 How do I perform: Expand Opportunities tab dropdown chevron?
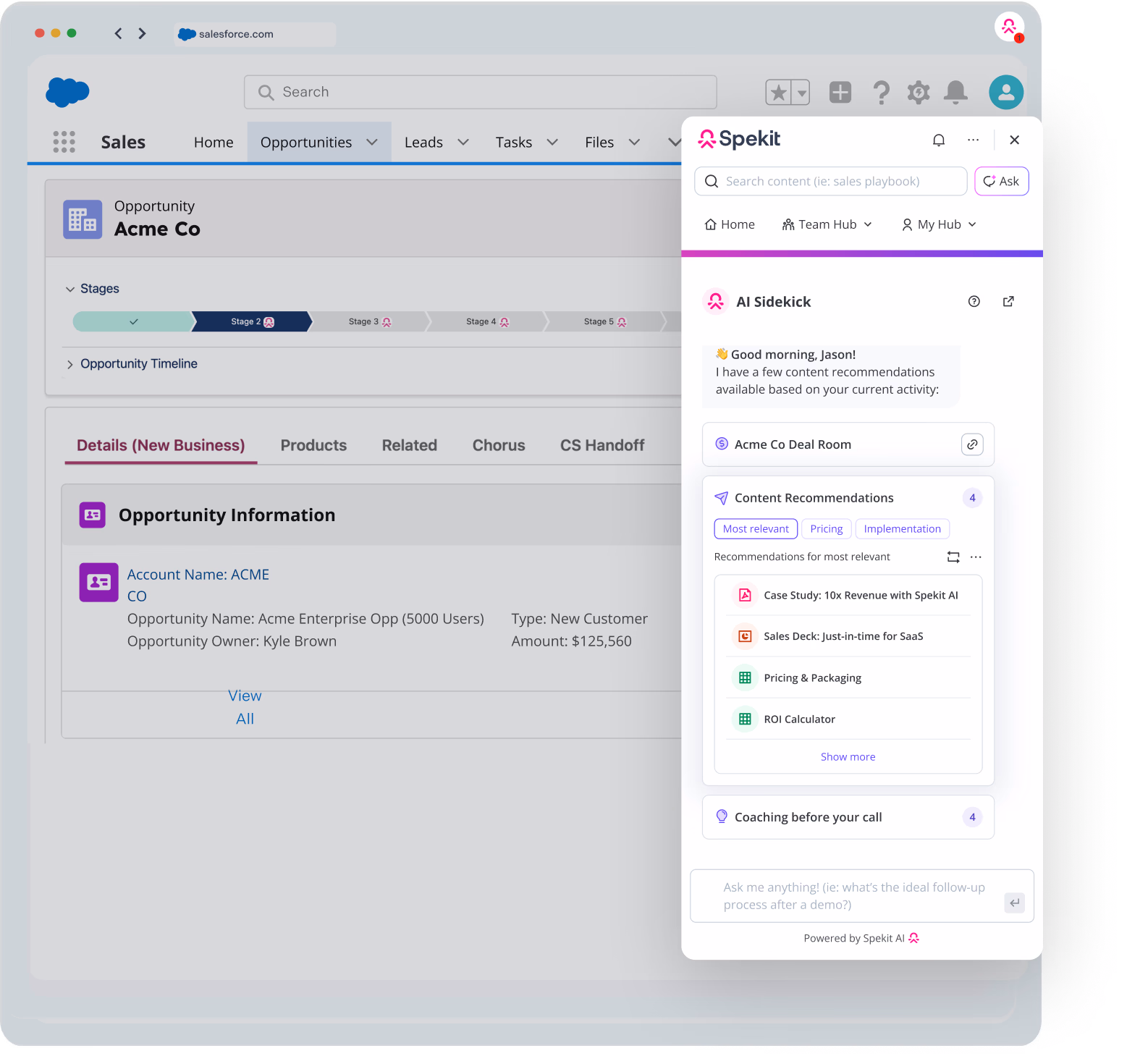(x=372, y=142)
